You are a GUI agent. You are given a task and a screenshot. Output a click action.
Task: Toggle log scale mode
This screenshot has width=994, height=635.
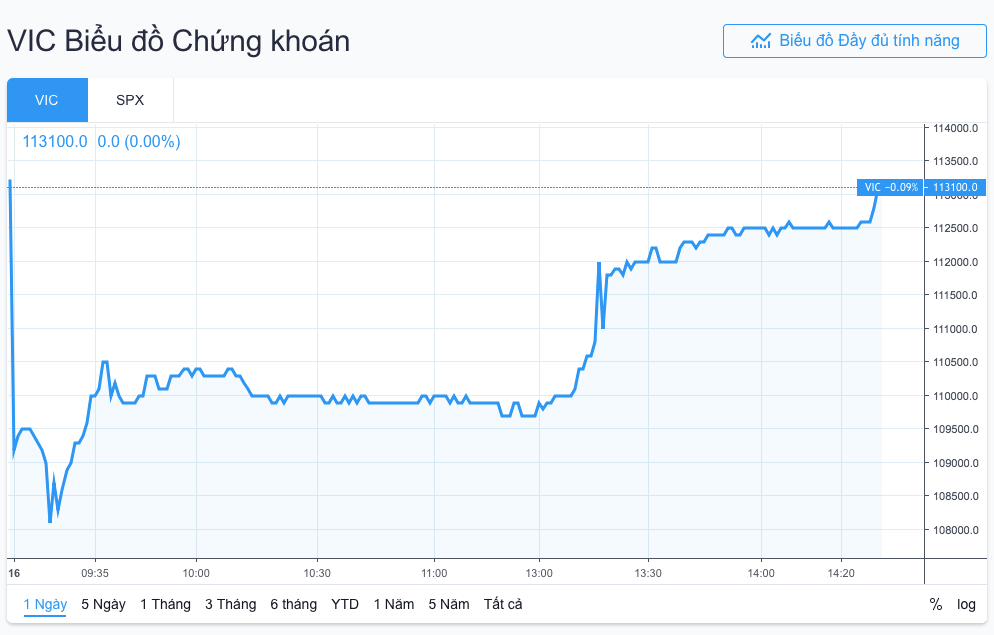(x=965, y=604)
